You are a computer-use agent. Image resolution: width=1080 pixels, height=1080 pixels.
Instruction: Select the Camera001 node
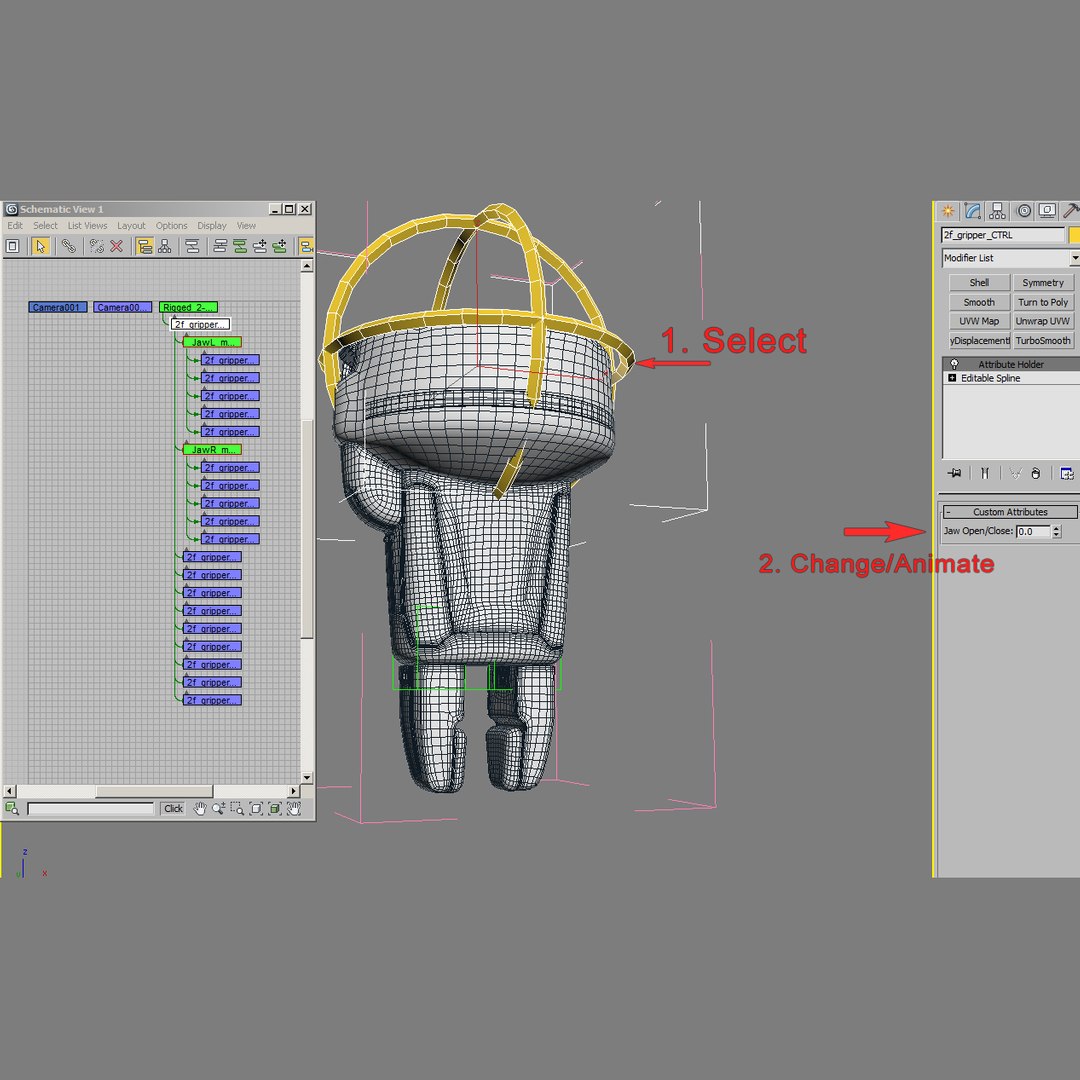(x=58, y=307)
